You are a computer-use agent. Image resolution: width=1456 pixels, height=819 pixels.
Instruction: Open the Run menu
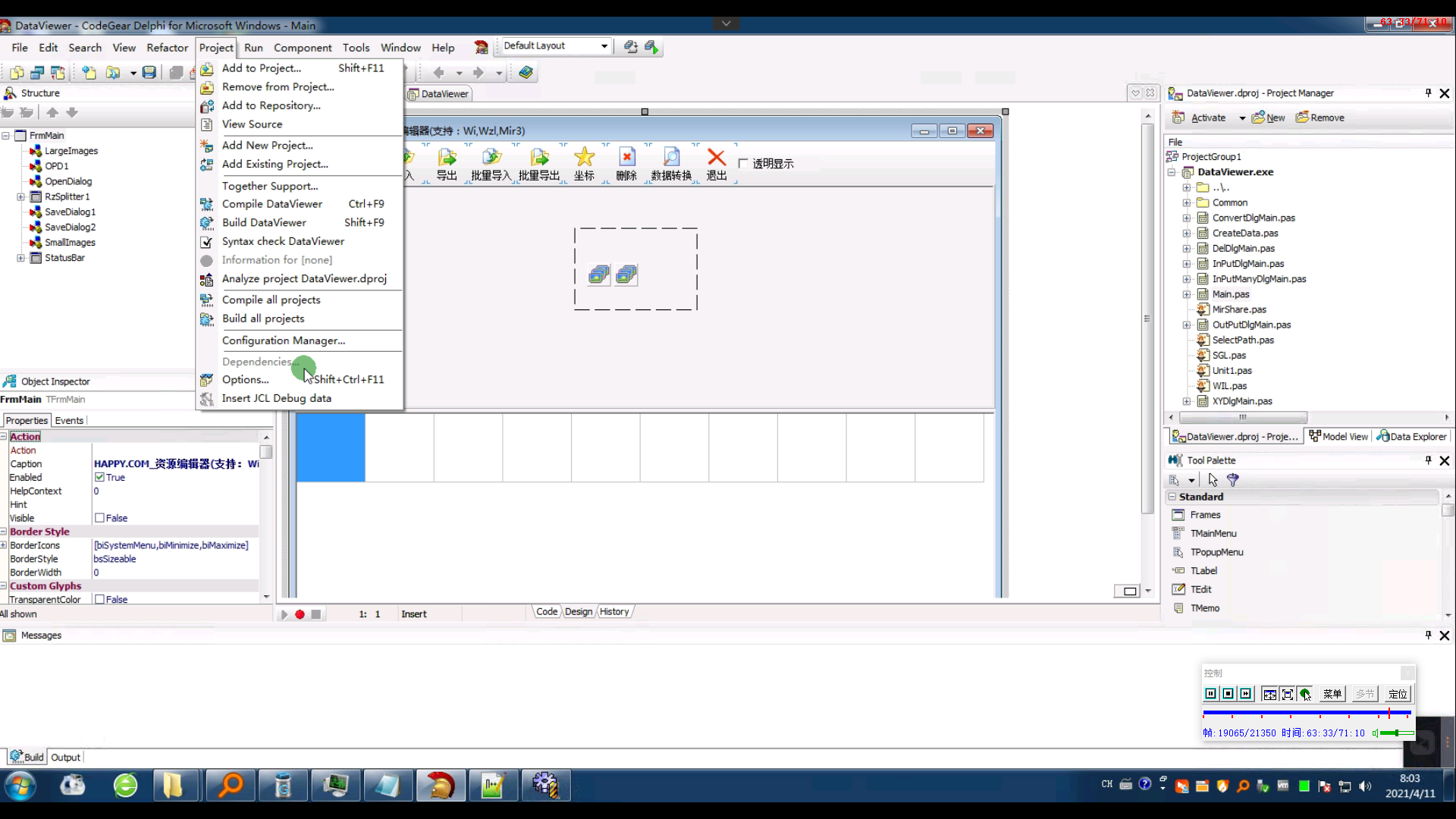click(x=253, y=48)
